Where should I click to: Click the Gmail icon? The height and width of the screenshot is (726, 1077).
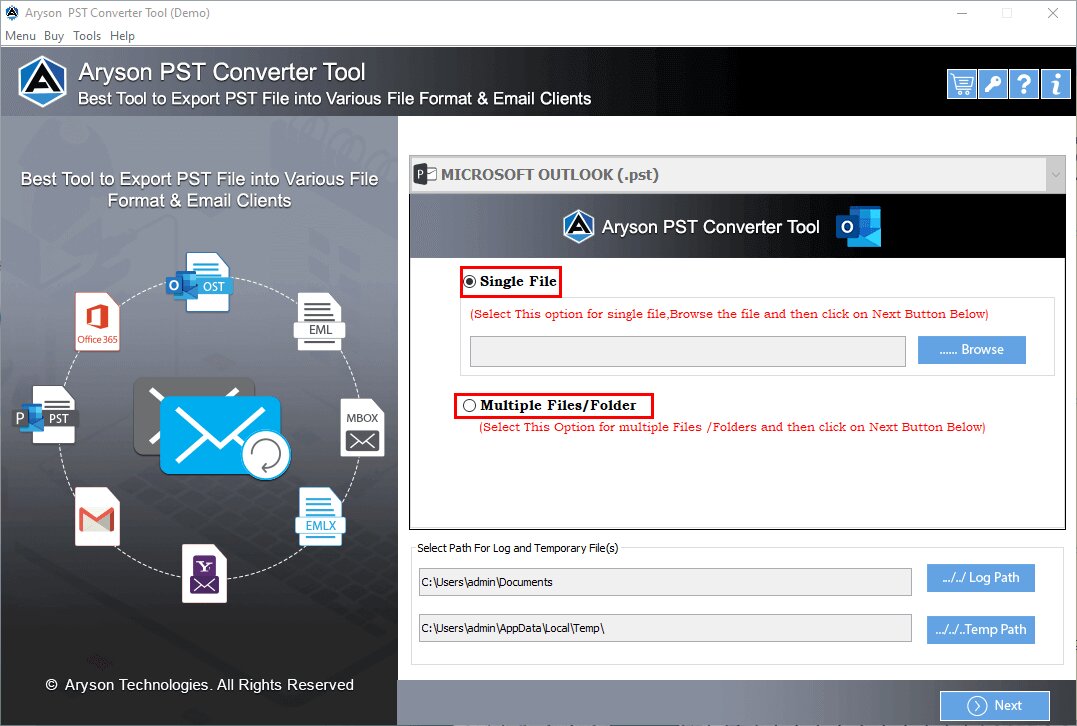coord(97,517)
